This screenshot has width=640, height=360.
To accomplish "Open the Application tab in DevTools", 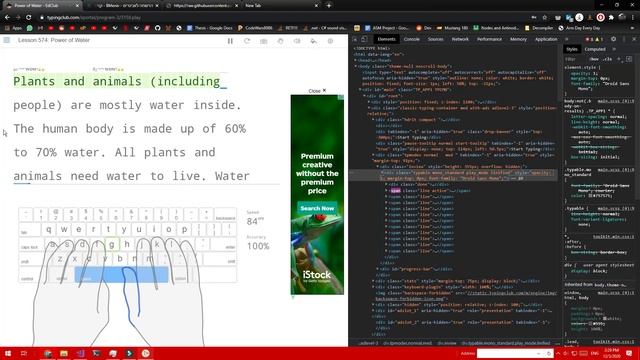I will pyautogui.click(x=546, y=39).
